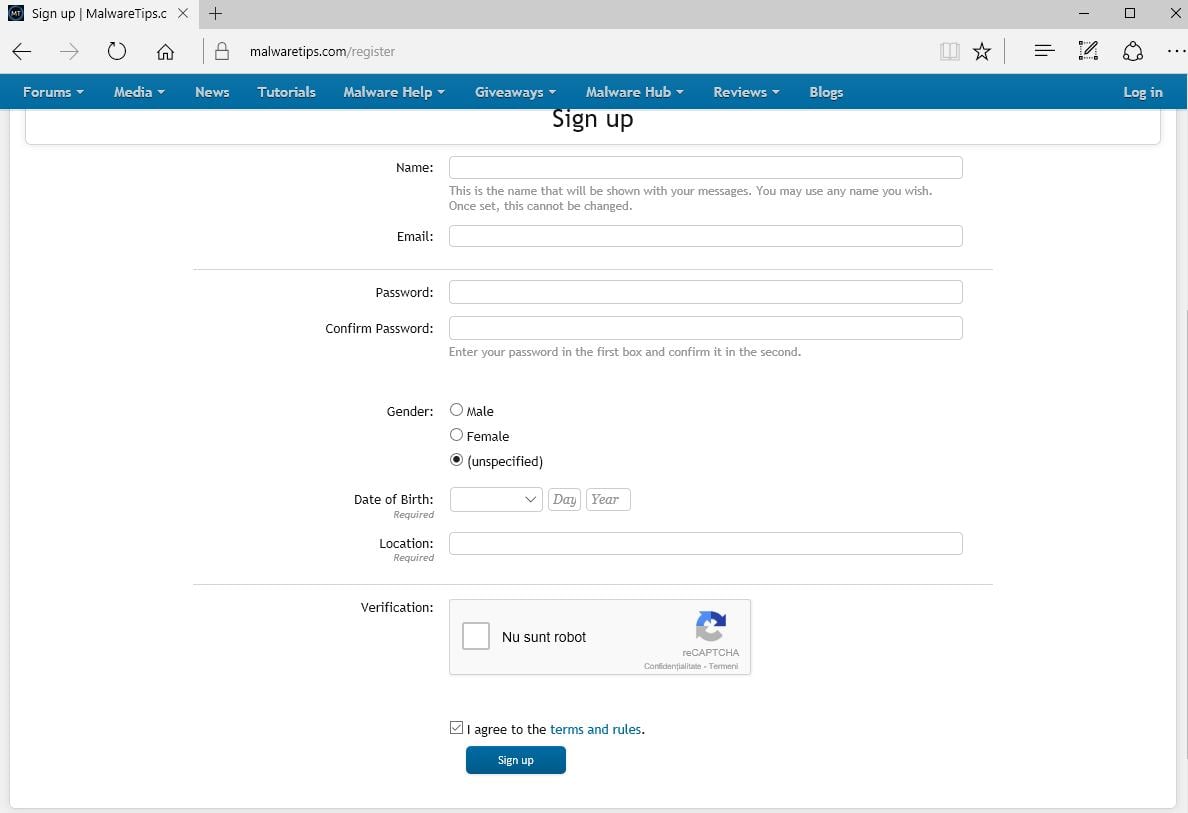The width and height of the screenshot is (1188, 813).
Task: Open the News section
Action: point(212,92)
